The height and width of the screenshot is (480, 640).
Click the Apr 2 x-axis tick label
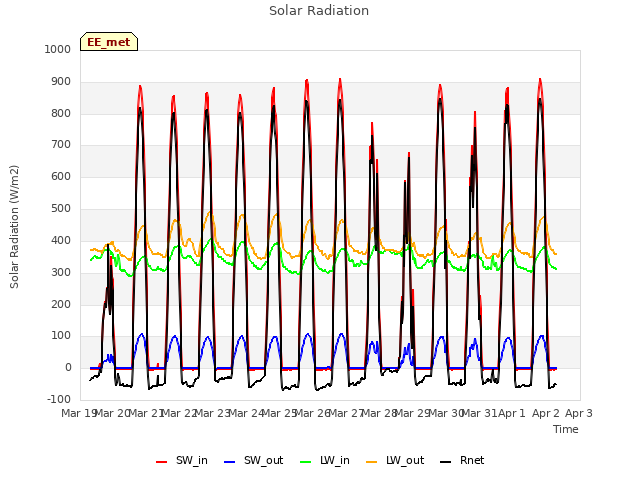(546, 413)
